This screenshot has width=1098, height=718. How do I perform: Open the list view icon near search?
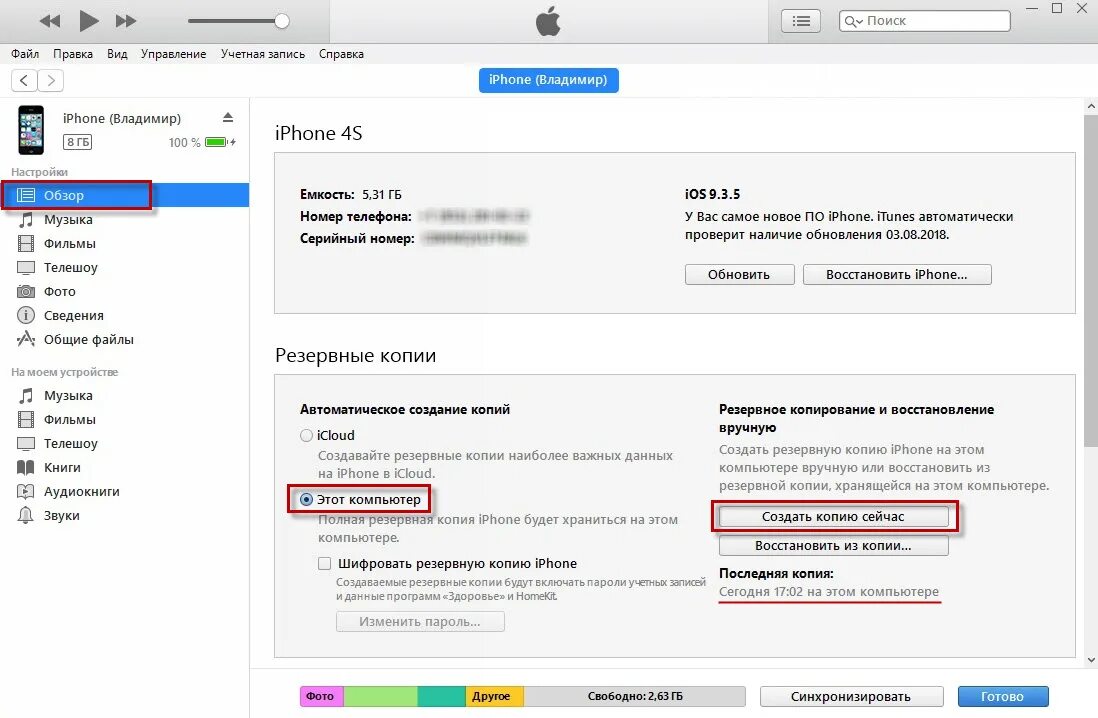click(801, 21)
